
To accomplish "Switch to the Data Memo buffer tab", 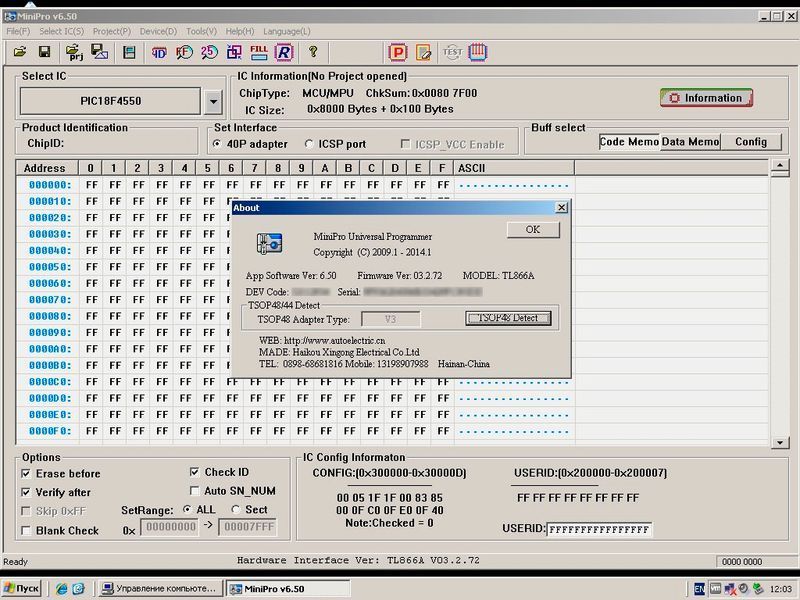I will coord(690,141).
